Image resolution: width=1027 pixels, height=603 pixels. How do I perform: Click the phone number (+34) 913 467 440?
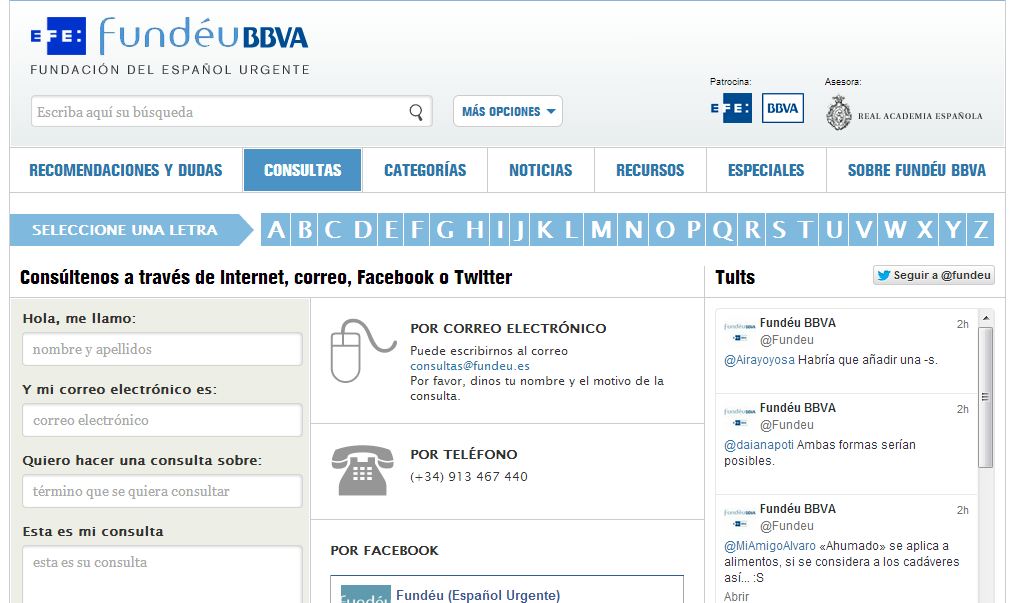pyautogui.click(x=469, y=477)
